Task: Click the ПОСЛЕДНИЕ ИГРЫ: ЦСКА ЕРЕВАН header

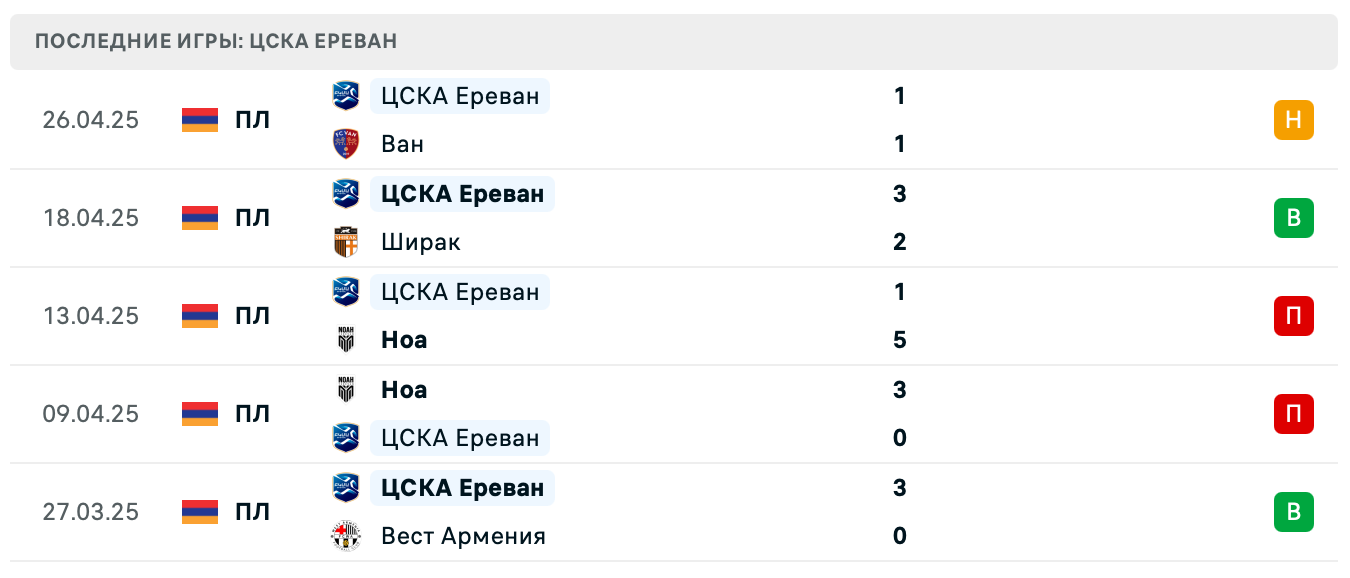Action: (215, 41)
